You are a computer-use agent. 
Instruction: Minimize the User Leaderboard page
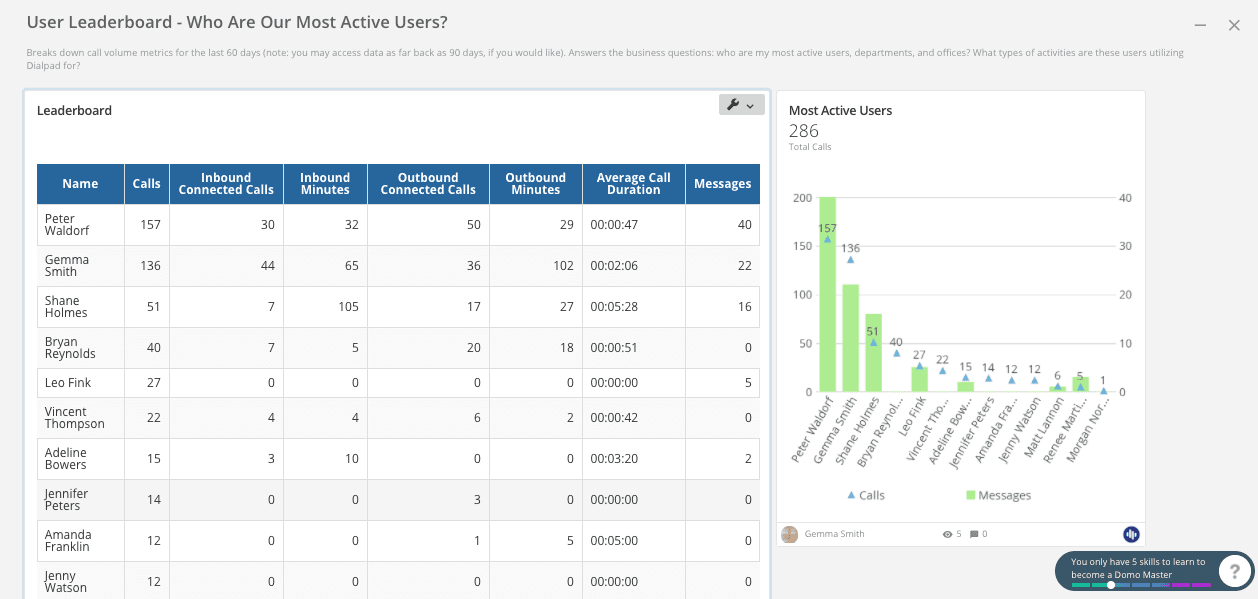point(1200,25)
